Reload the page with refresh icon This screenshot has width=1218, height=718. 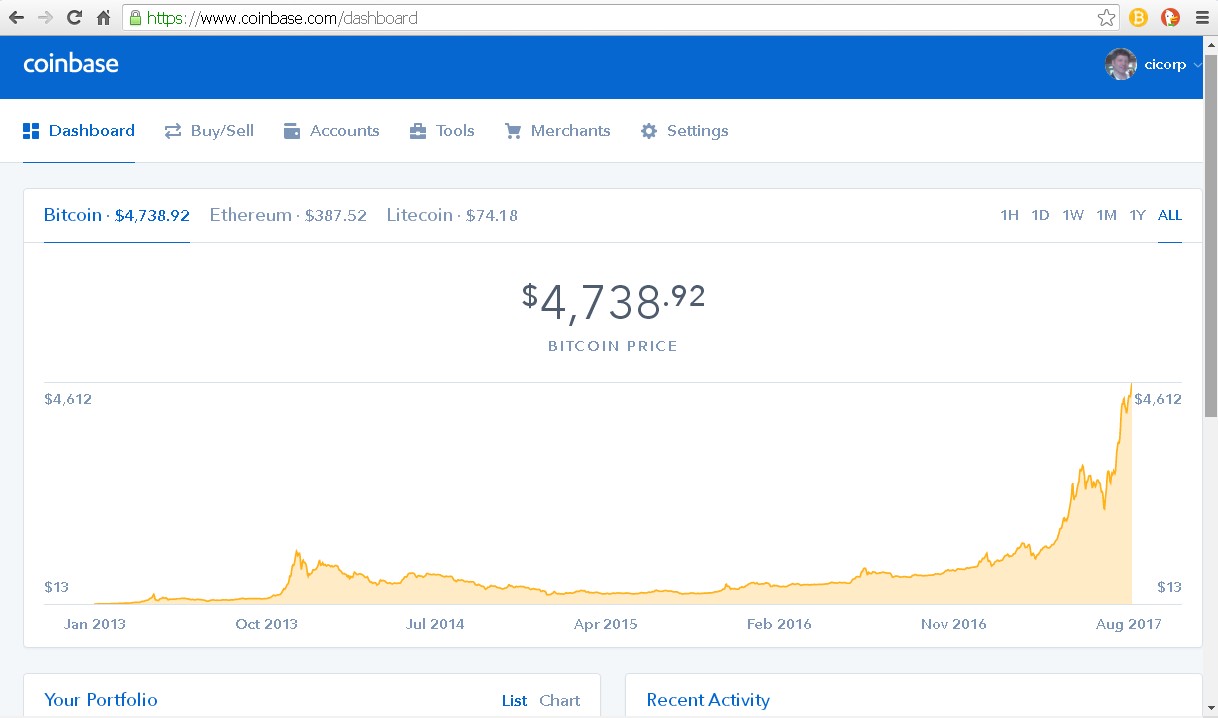(x=74, y=18)
